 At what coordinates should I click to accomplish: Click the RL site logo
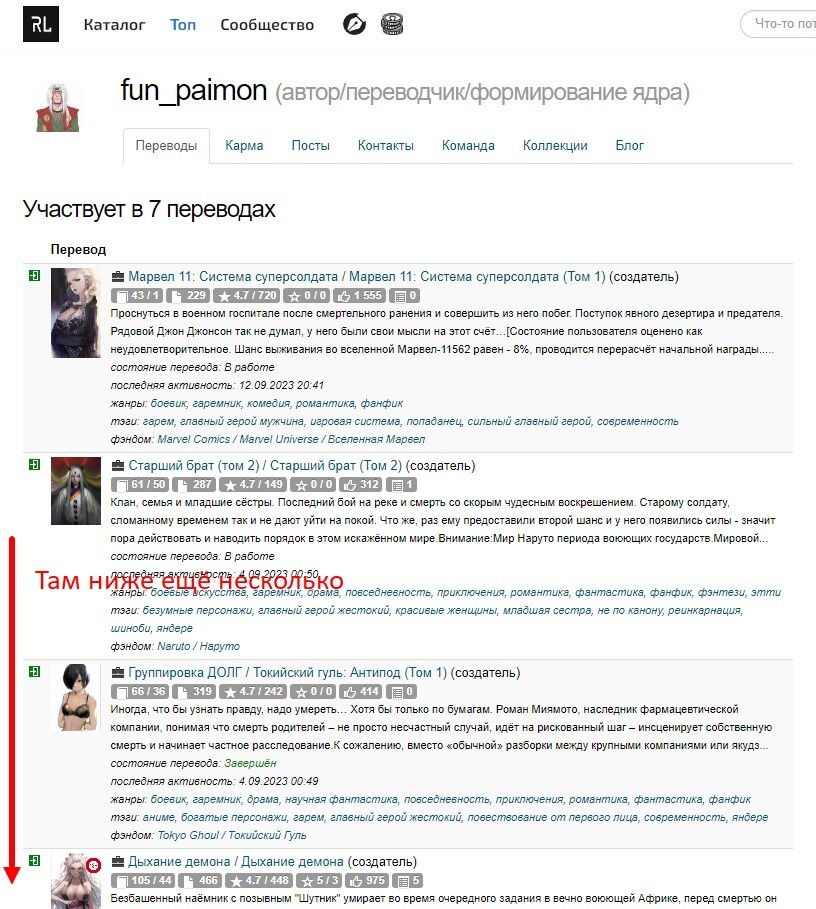41,24
